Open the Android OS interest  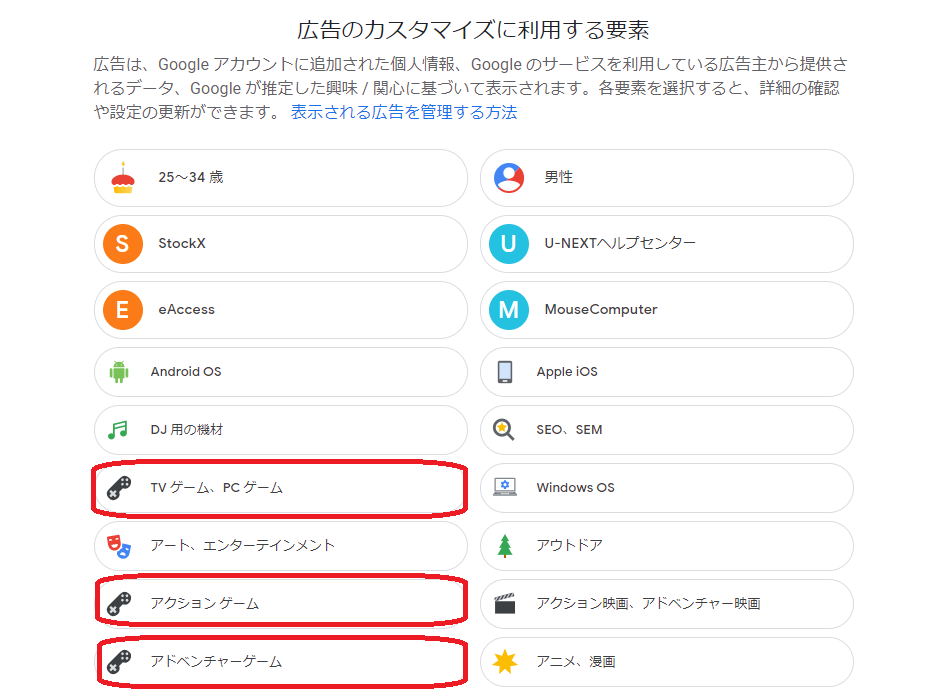(281, 372)
